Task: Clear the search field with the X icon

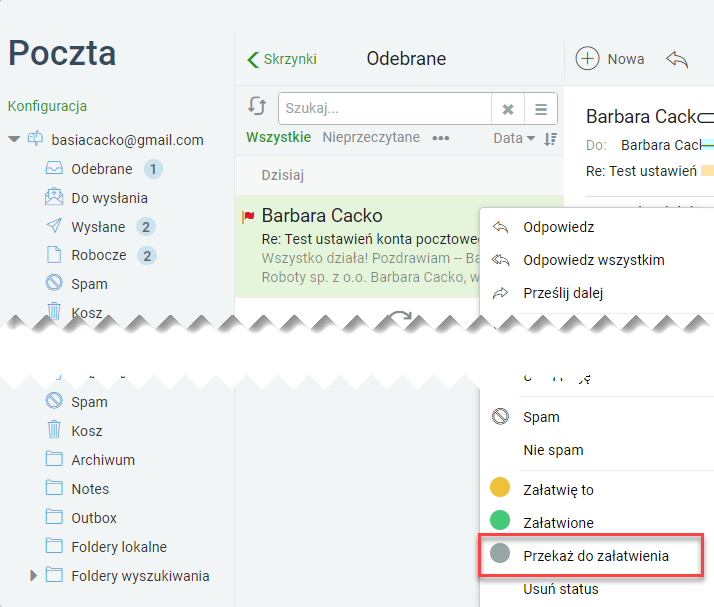Action: 508,109
